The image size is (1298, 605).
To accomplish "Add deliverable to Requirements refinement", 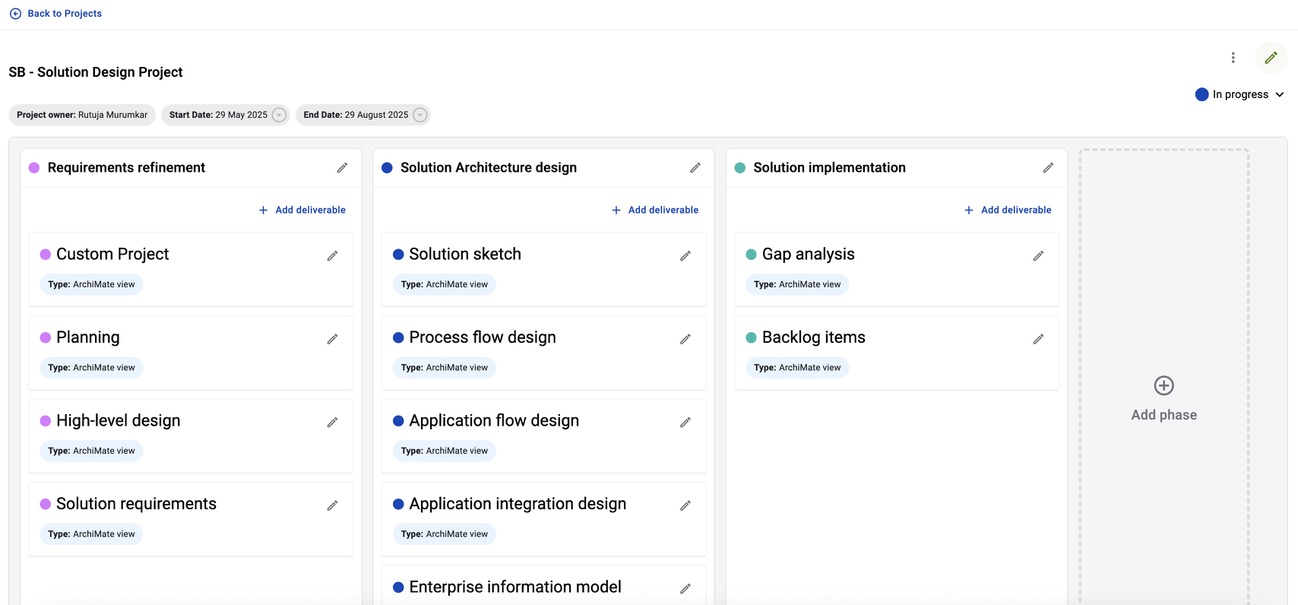I will [302, 210].
